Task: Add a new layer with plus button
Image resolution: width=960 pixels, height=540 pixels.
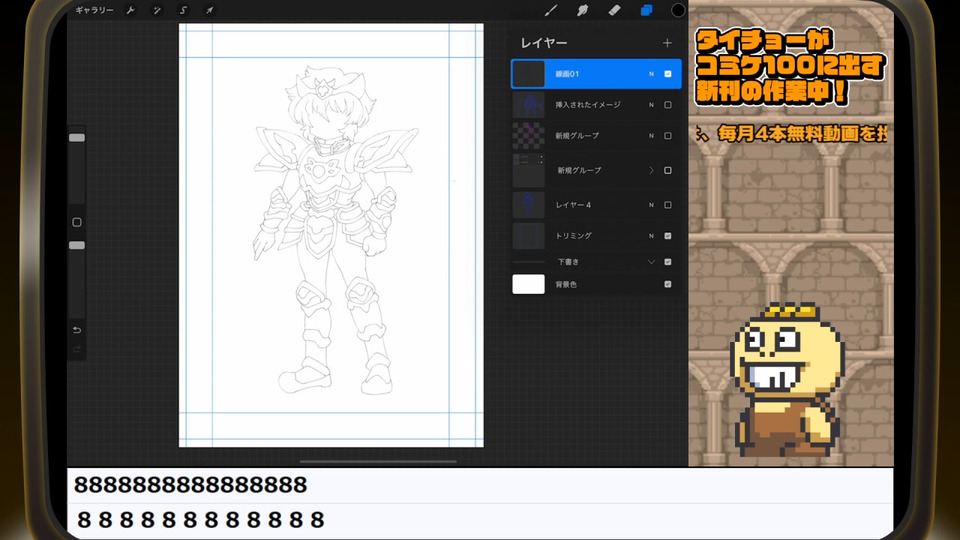Action: pyautogui.click(x=667, y=43)
